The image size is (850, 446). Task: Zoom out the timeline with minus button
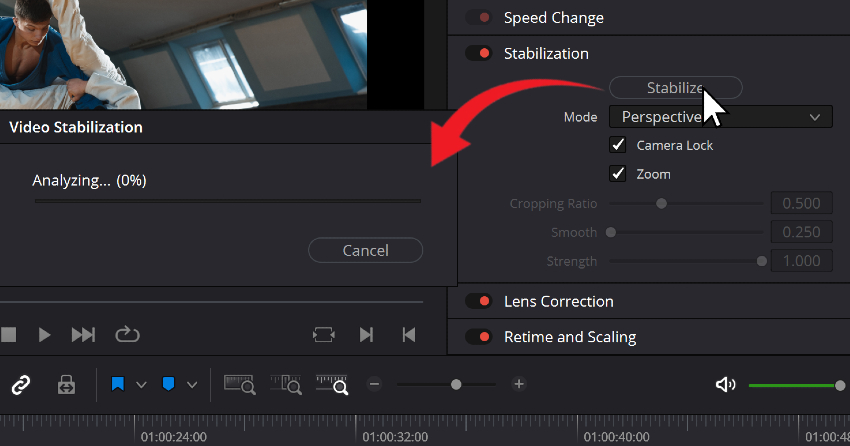click(374, 384)
